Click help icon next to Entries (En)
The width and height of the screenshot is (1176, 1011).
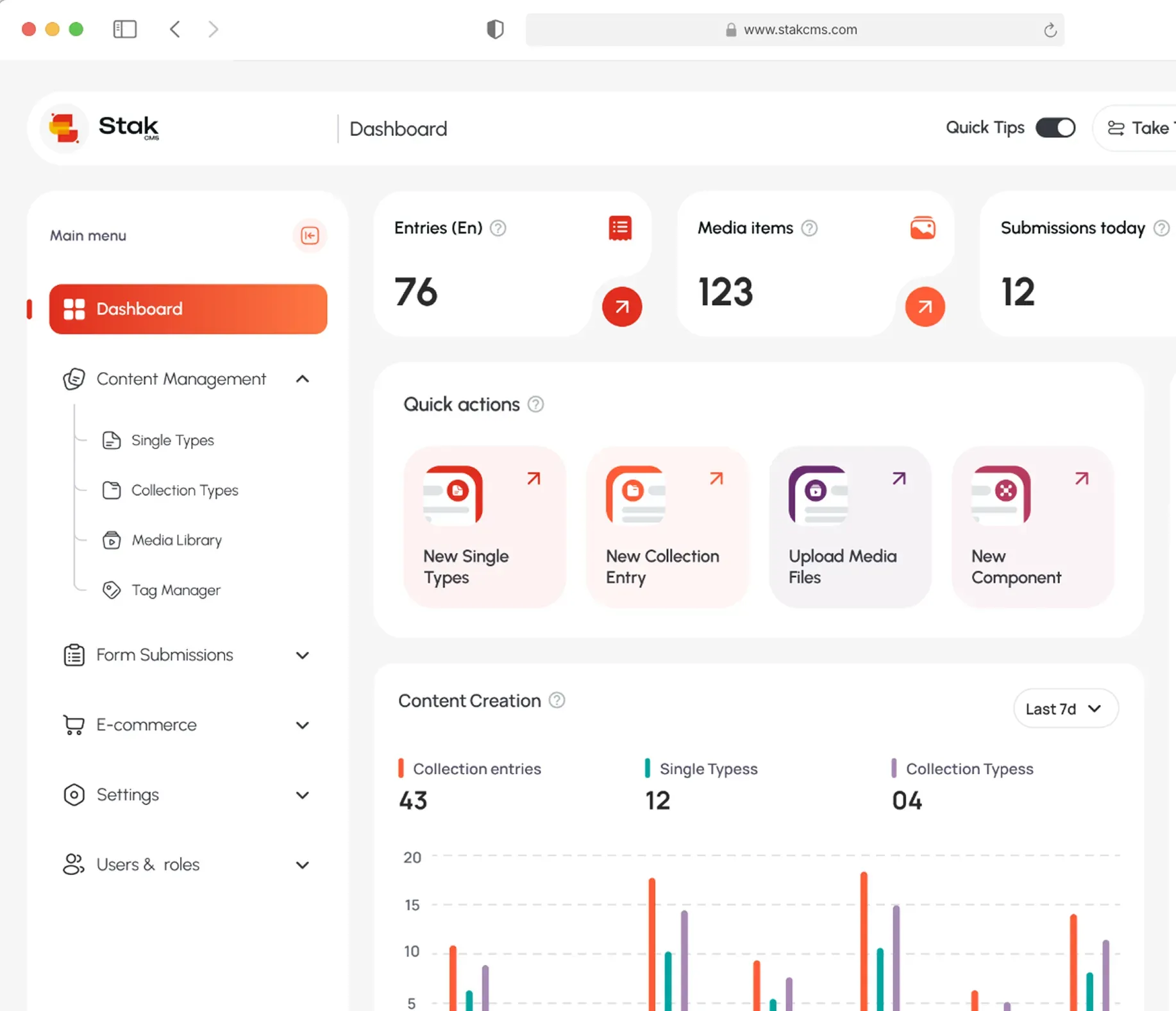point(498,228)
